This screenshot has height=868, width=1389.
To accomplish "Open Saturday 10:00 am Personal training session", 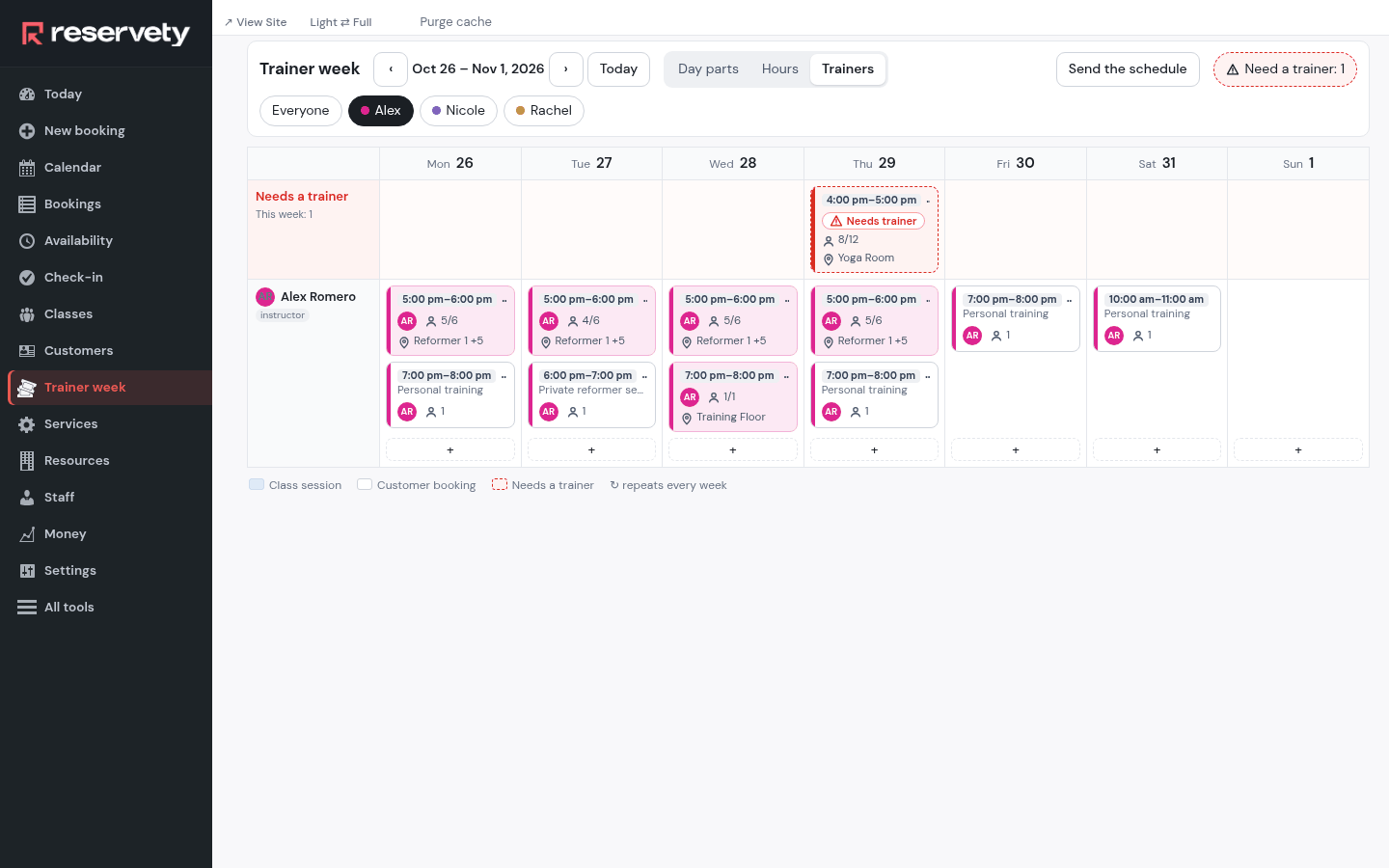I will pos(1157,319).
